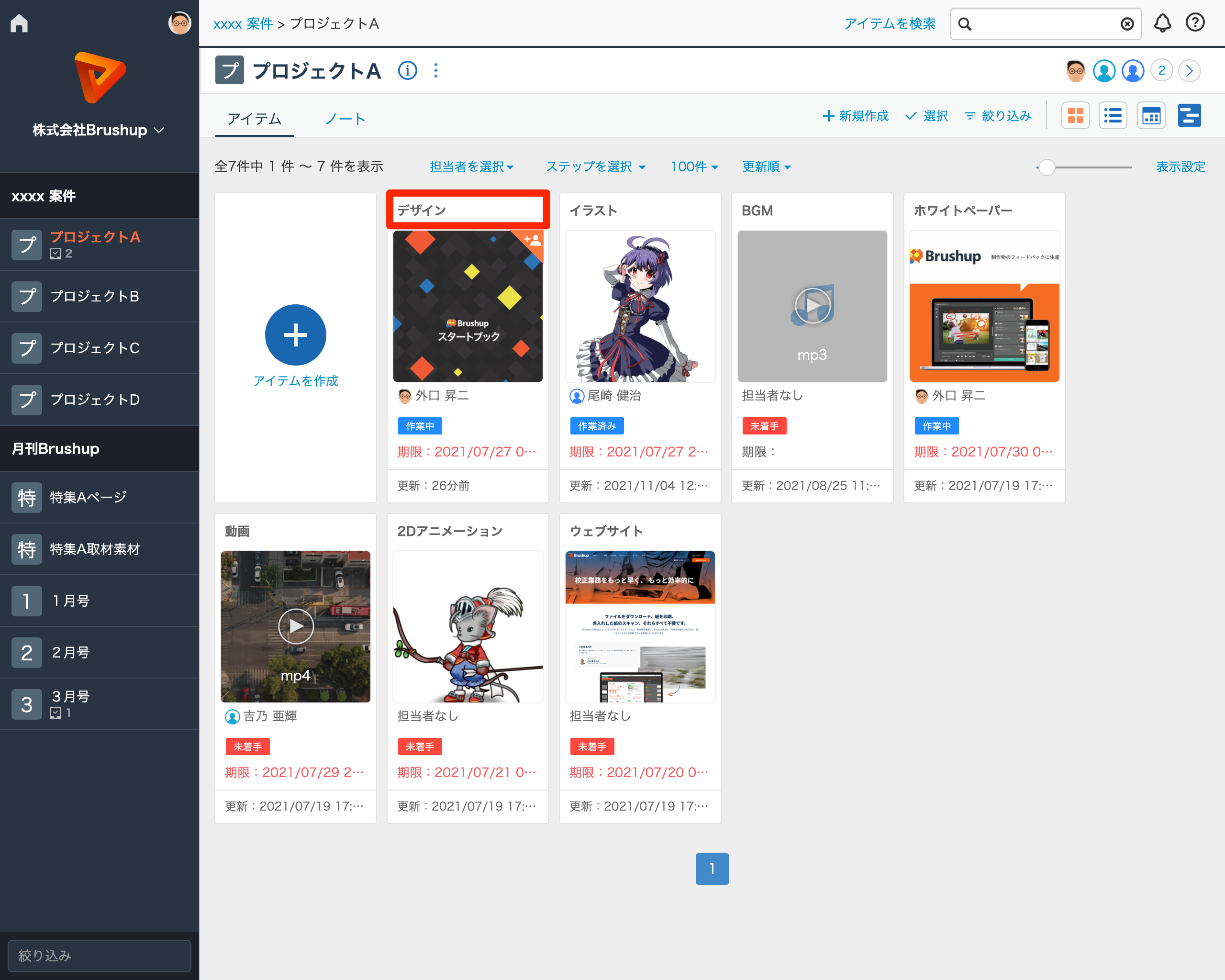Screen dimensions: 1225x980
Task: Clear the search field with X
Action: pos(1127,24)
